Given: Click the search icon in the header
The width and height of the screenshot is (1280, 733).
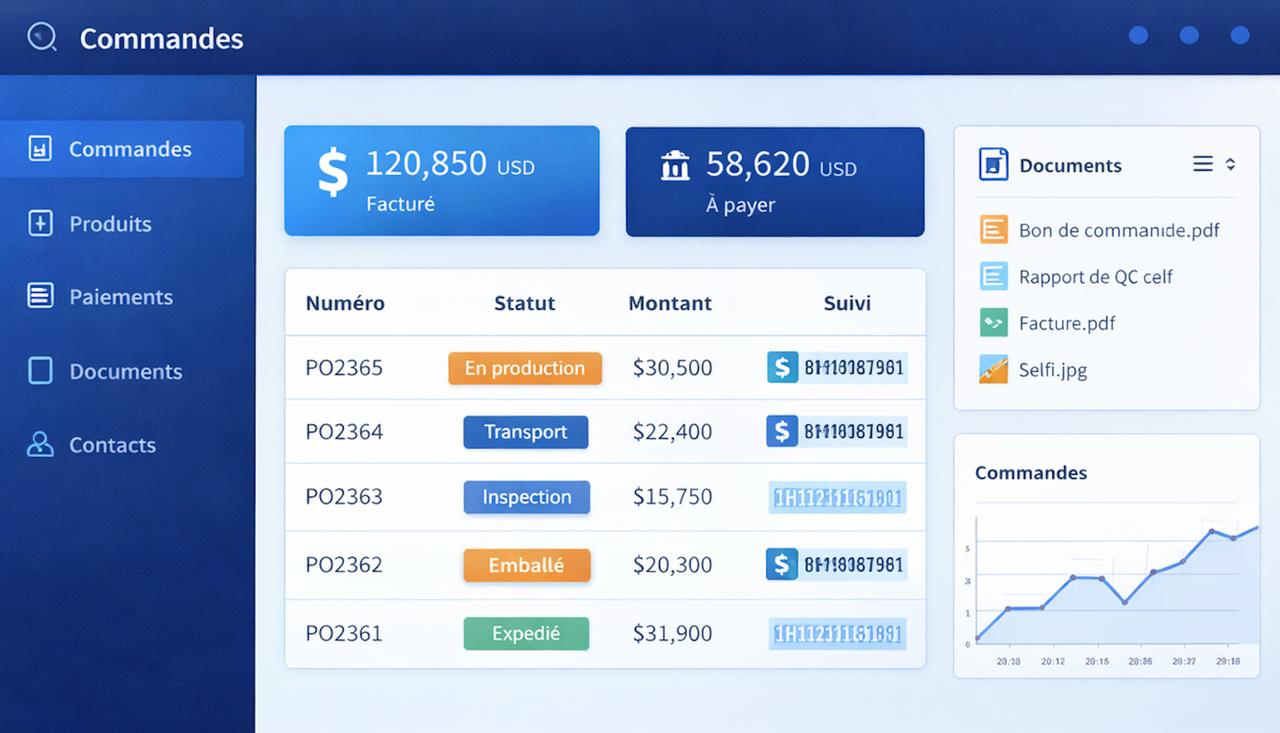Looking at the screenshot, I should pos(42,38).
